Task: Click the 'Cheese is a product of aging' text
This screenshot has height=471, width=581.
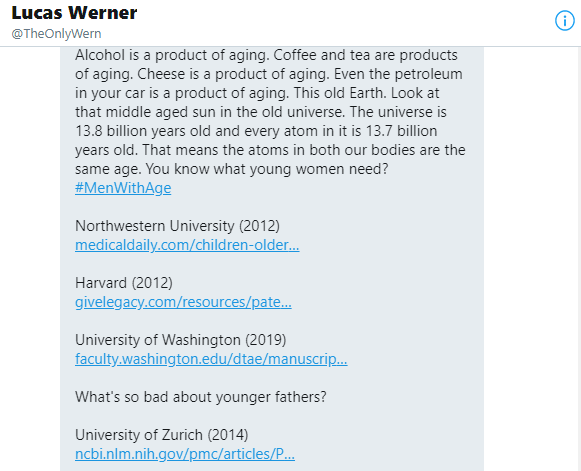Action: 233,74
